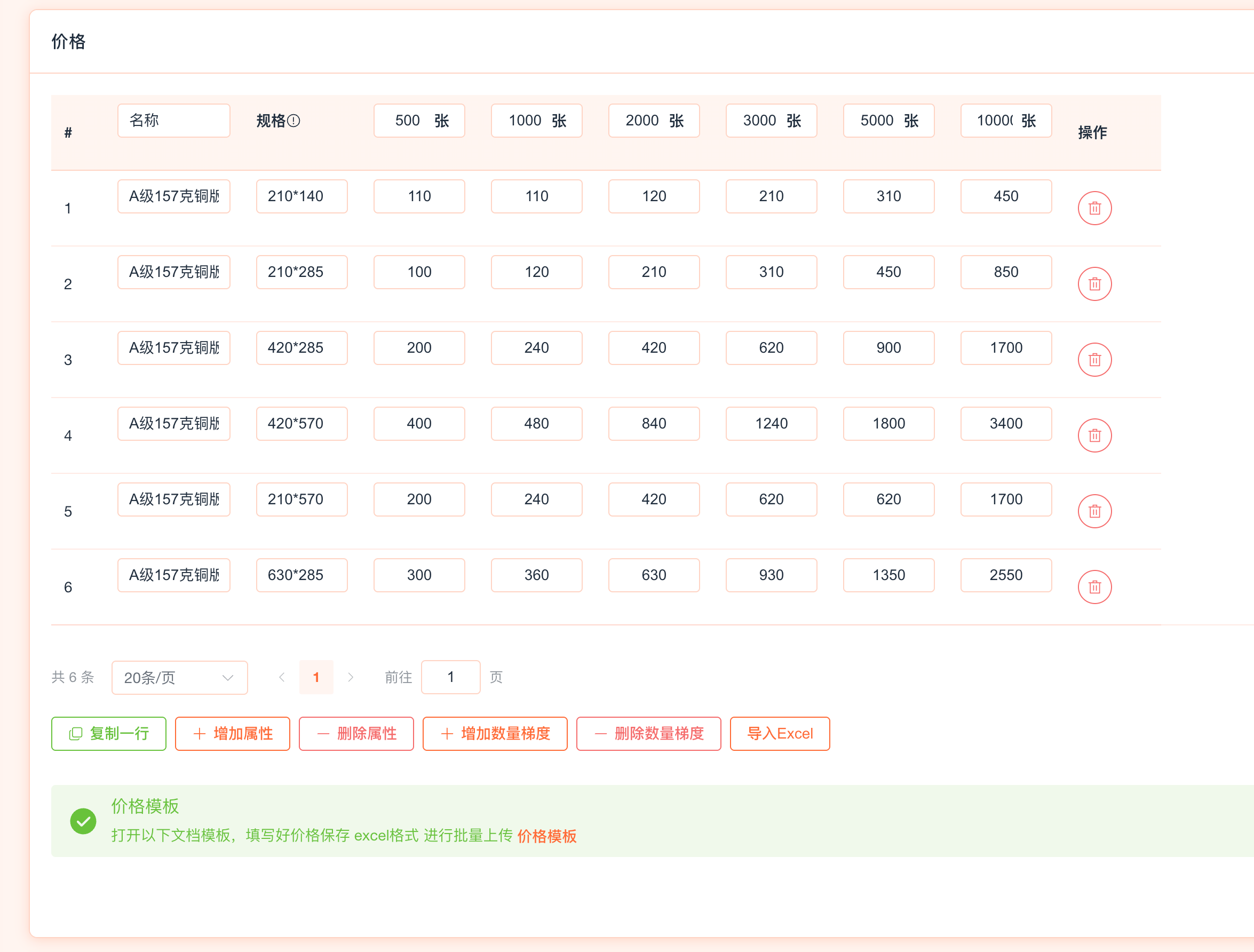The height and width of the screenshot is (952, 1254).
Task: Open the orange 价格模板 link
Action: (x=546, y=836)
